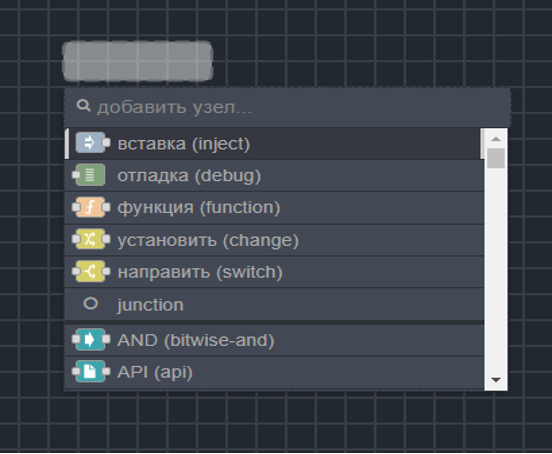This screenshot has height=454, width=552.
Task: Click the gray placeholder node above list
Action: pyautogui.click(x=137, y=61)
